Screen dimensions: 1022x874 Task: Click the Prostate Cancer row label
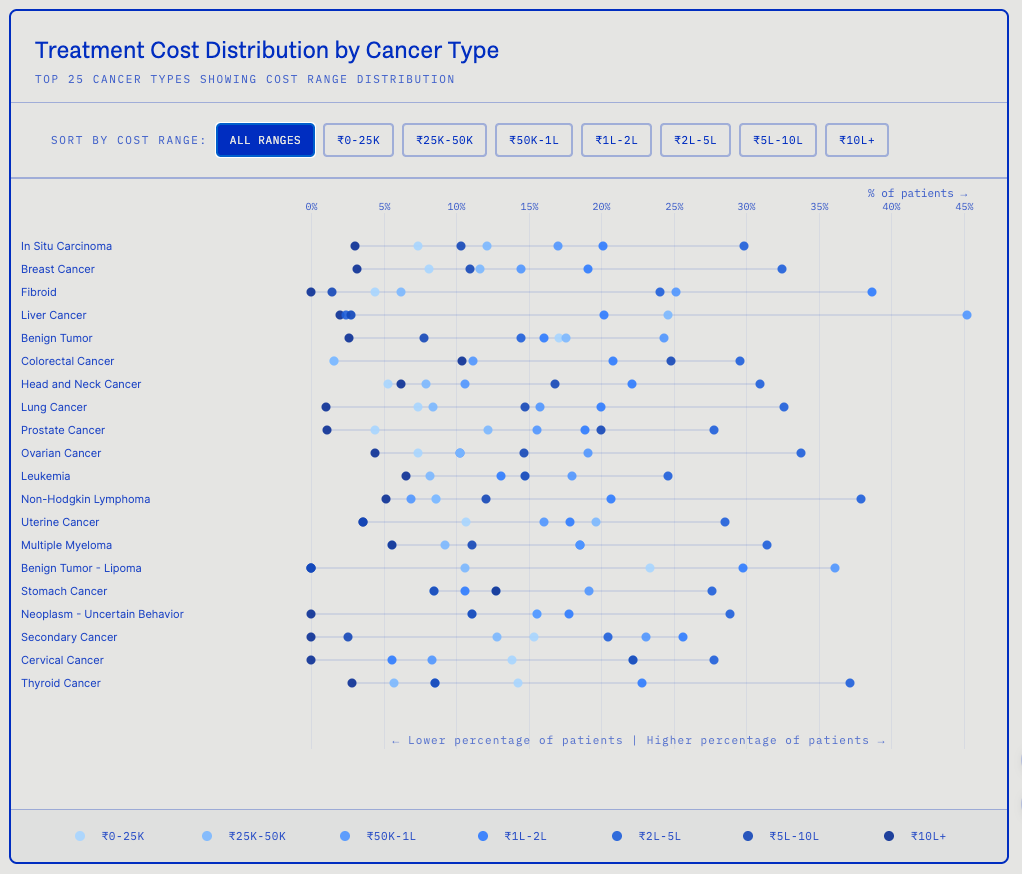click(63, 430)
